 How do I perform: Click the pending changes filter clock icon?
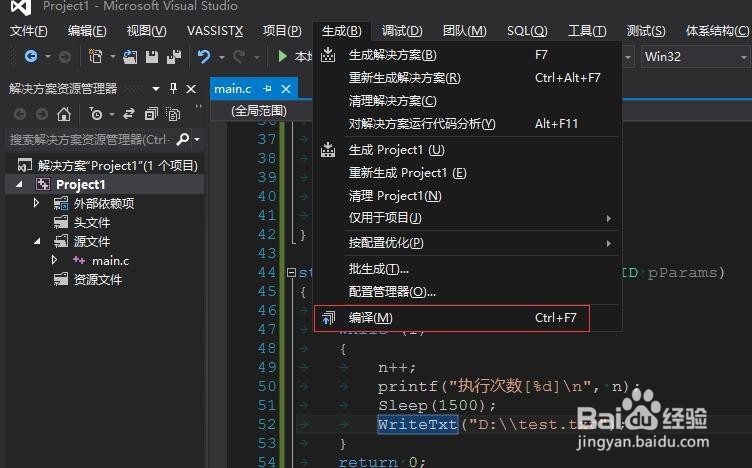[96, 114]
